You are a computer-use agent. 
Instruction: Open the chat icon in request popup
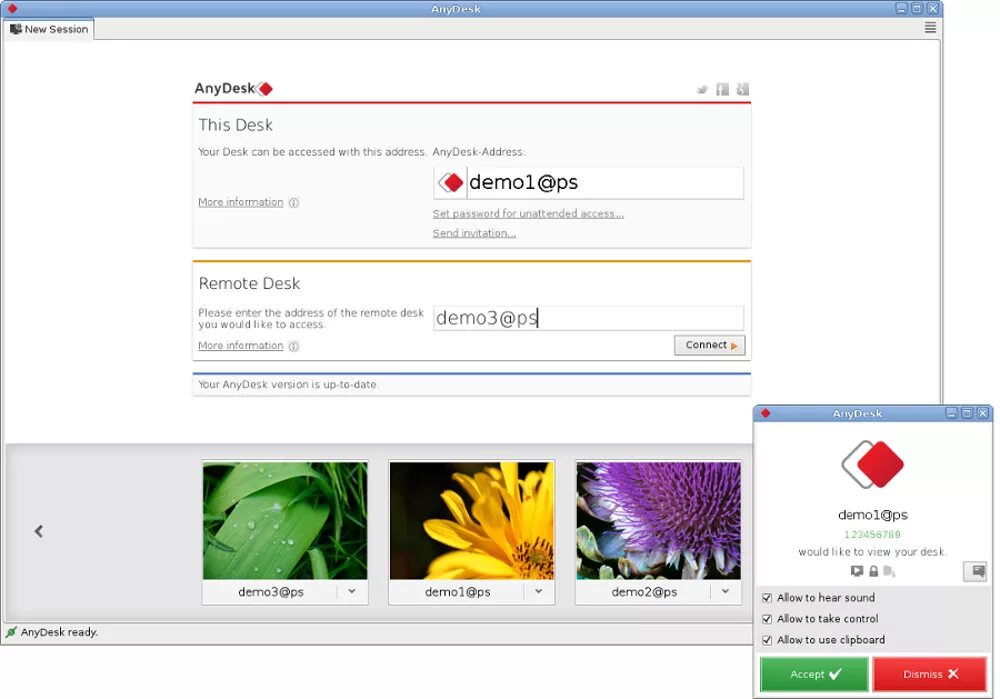(x=975, y=571)
